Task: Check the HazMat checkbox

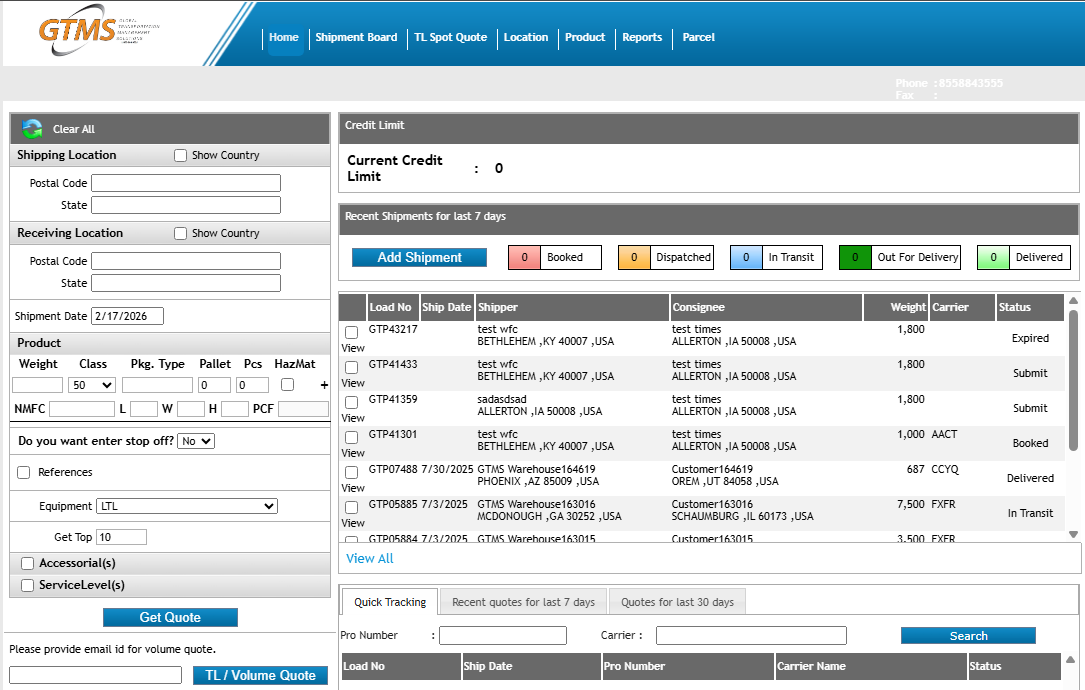Action: [x=288, y=385]
